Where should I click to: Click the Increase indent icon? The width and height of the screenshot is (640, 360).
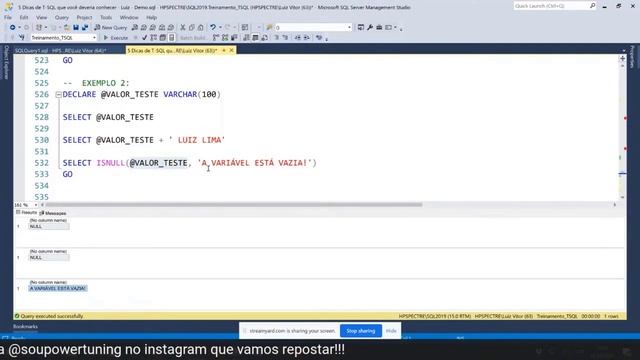(x=307, y=38)
